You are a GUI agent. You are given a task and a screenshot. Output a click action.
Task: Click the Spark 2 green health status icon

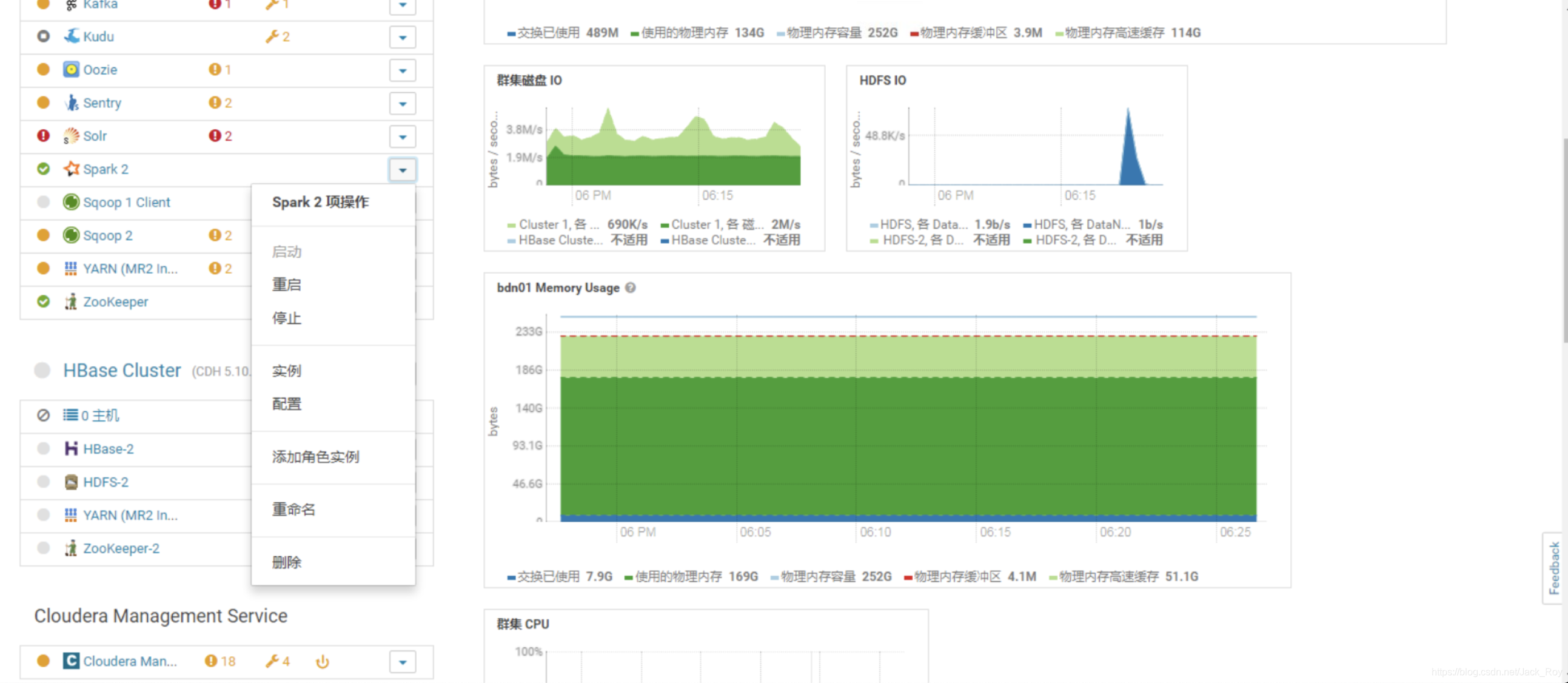click(43, 169)
